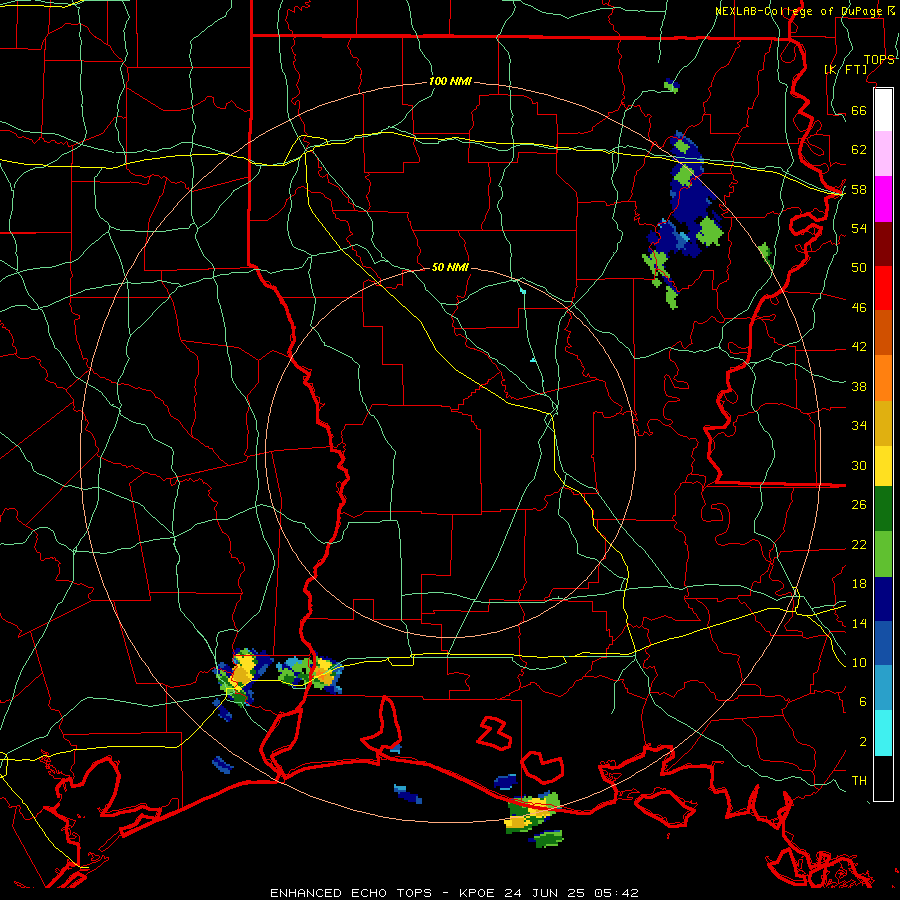
Task: Click the 14 legend value
Action: tap(859, 623)
